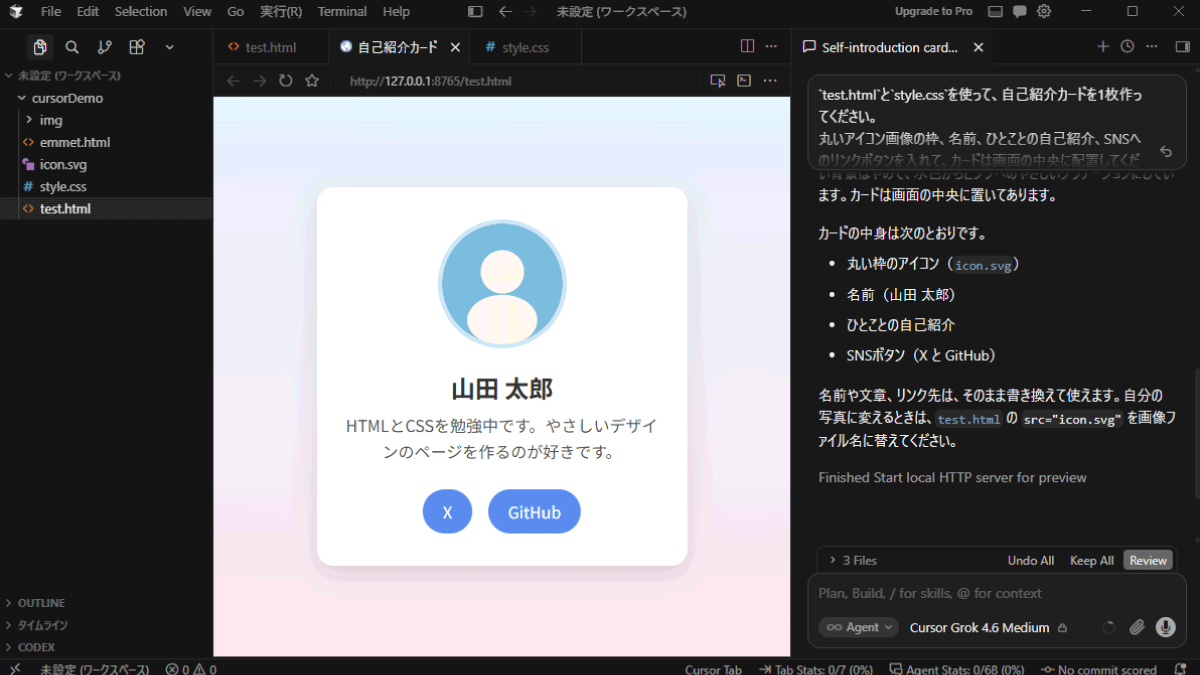Activate element selector icon in preview toolbar
Viewport: 1200px width, 675px height.
tap(717, 81)
